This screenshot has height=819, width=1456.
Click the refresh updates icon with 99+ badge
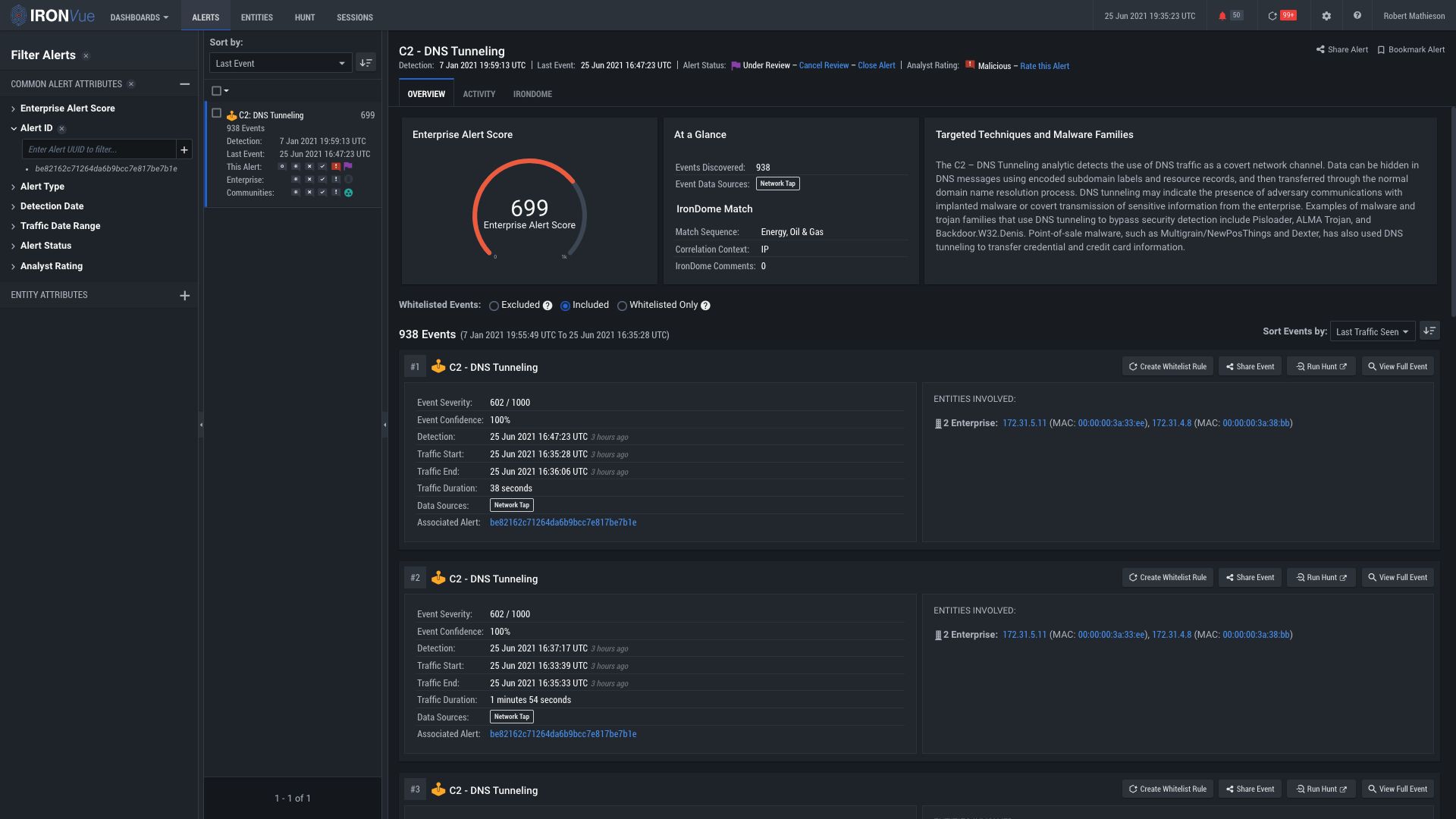pos(1273,16)
